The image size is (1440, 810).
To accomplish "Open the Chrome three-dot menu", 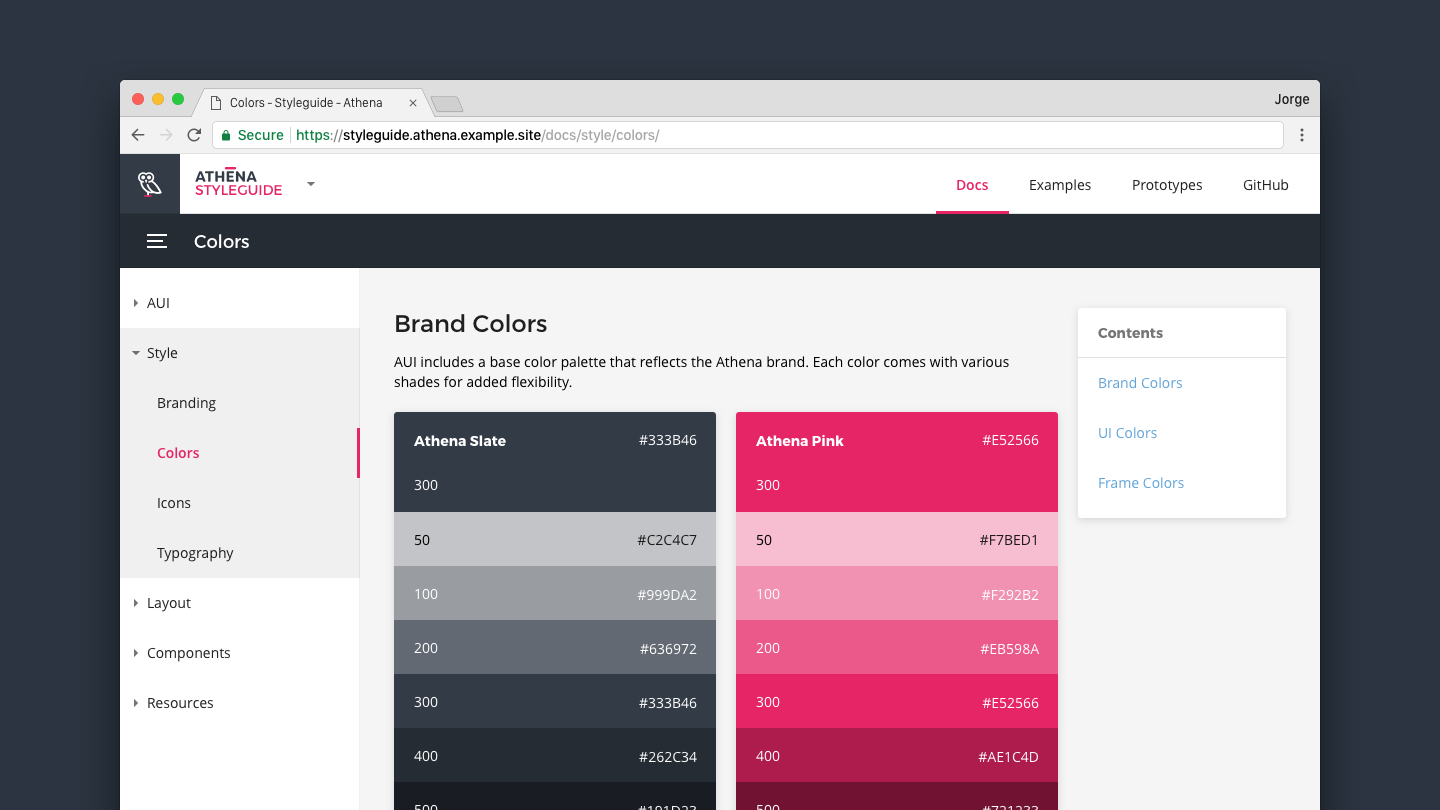I will pos(1301,135).
